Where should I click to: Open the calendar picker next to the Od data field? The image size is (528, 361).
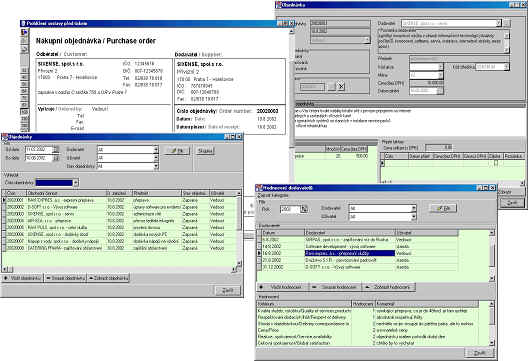pos(56,149)
